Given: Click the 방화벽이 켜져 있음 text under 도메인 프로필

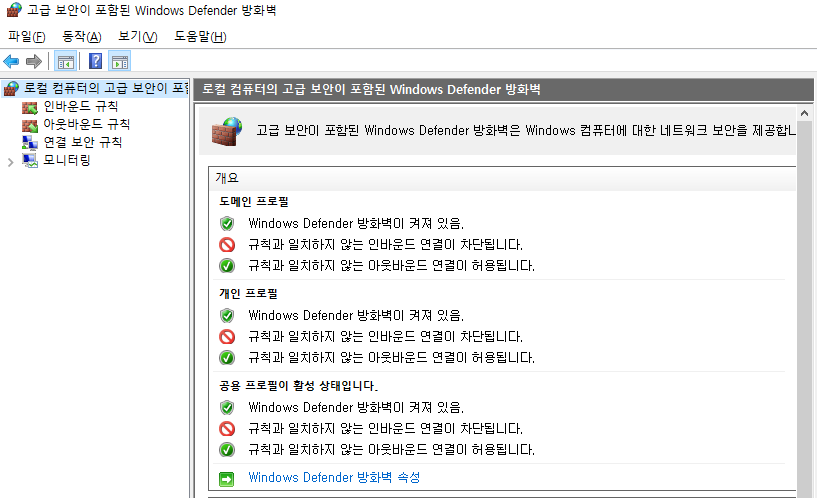Looking at the screenshot, I should pos(356,223).
